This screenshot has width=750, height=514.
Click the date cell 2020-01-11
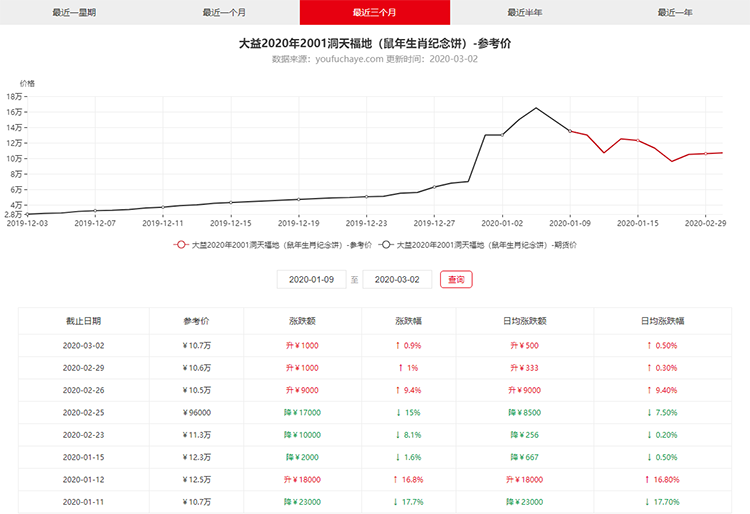(x=83, y=502)
